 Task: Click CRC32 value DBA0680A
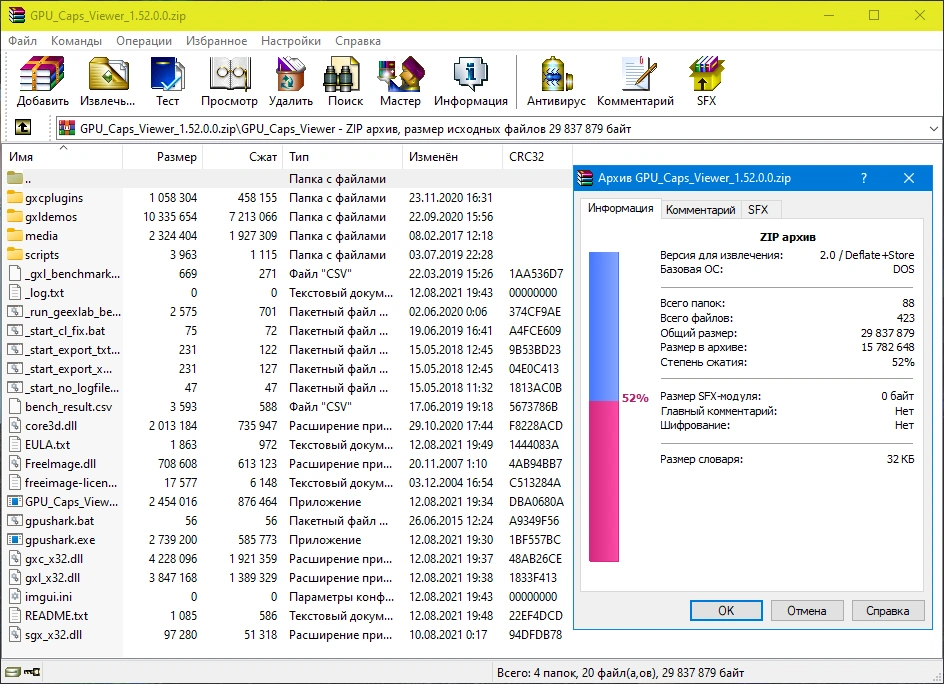536,502
